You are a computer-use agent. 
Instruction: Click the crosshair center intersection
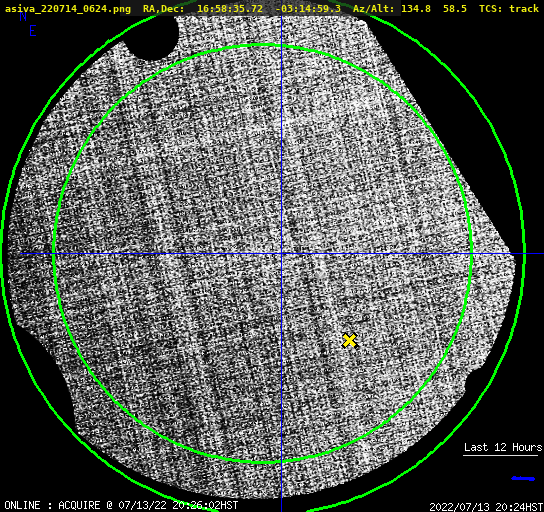pos(281,254)
